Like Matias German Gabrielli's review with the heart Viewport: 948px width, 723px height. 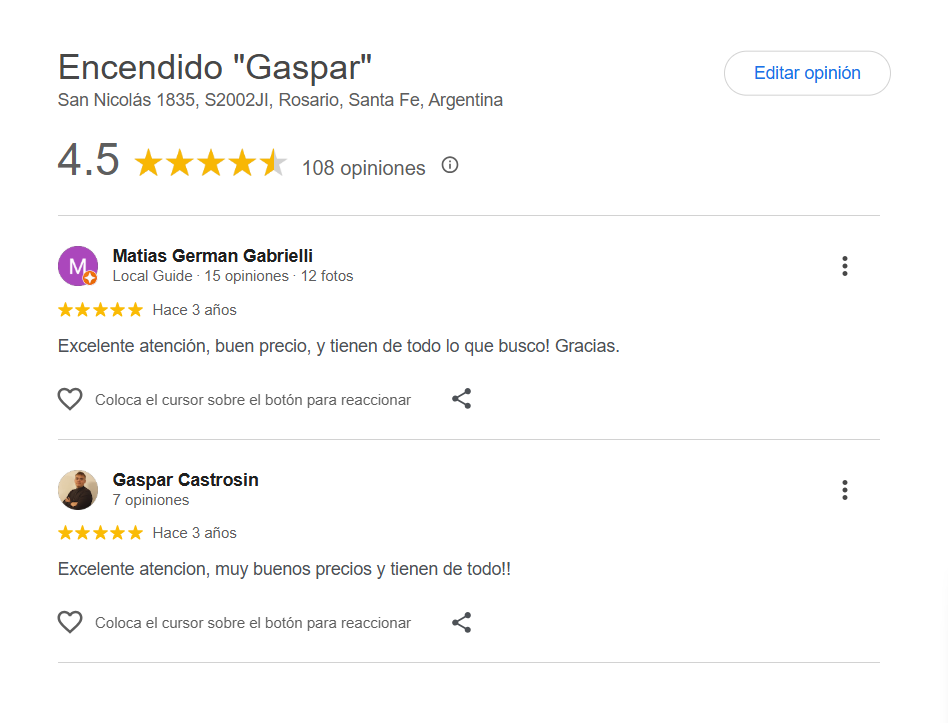point(70,399)
